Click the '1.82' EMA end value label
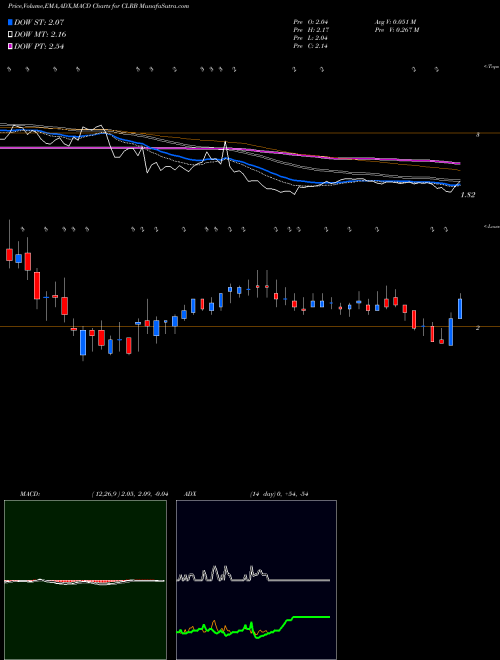This screenshot has height=660, width=500. 468,195
